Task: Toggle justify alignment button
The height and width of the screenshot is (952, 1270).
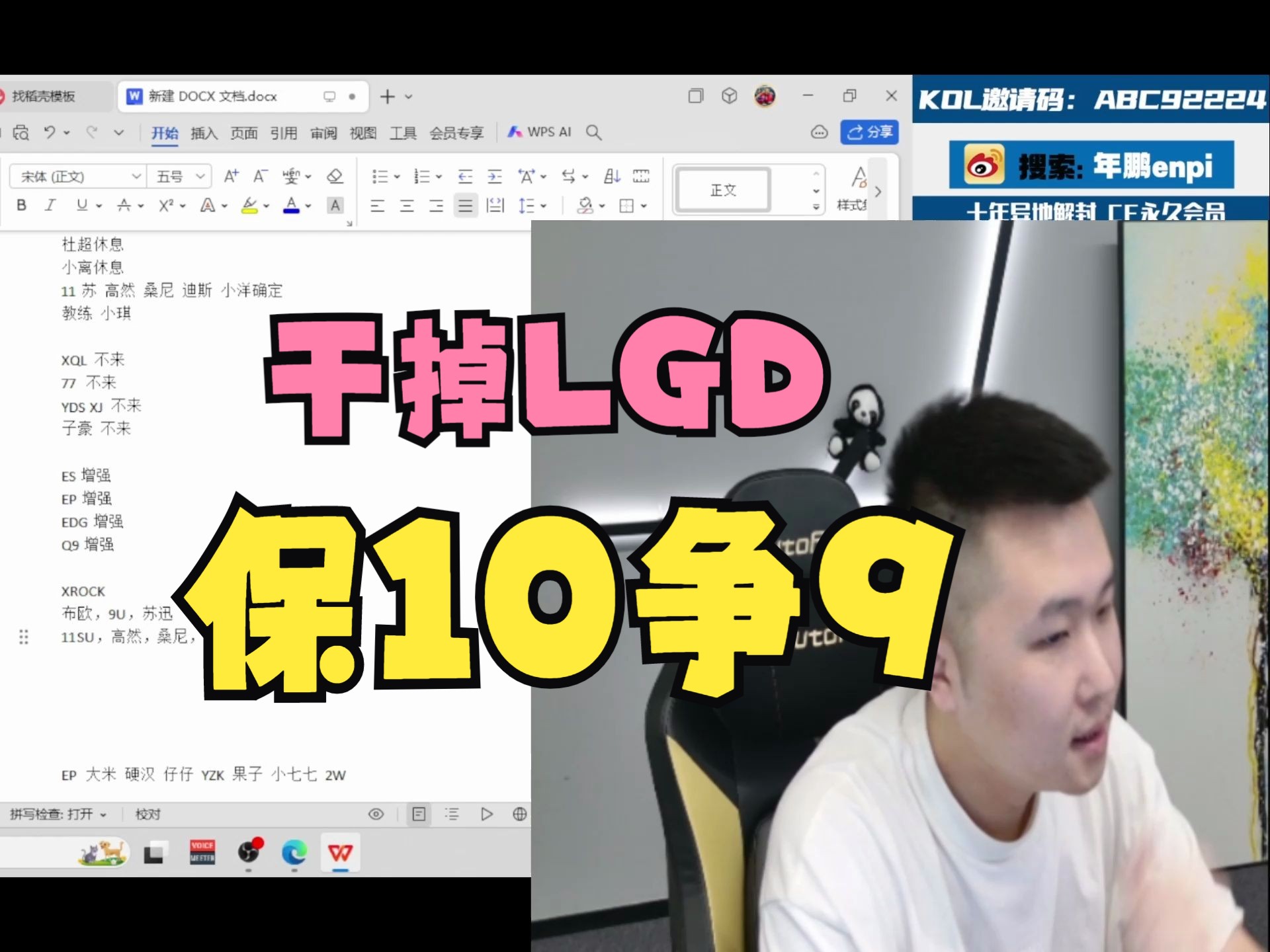Action: 466,206
